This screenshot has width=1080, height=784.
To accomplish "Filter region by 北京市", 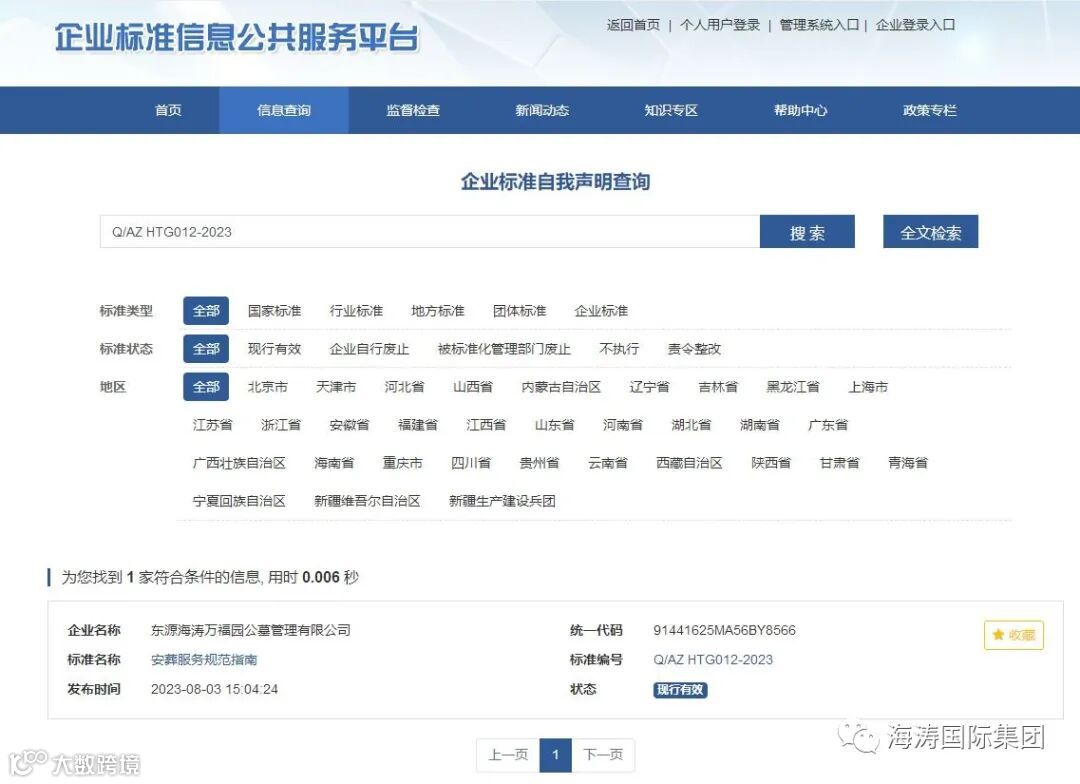I will [267, 386].
